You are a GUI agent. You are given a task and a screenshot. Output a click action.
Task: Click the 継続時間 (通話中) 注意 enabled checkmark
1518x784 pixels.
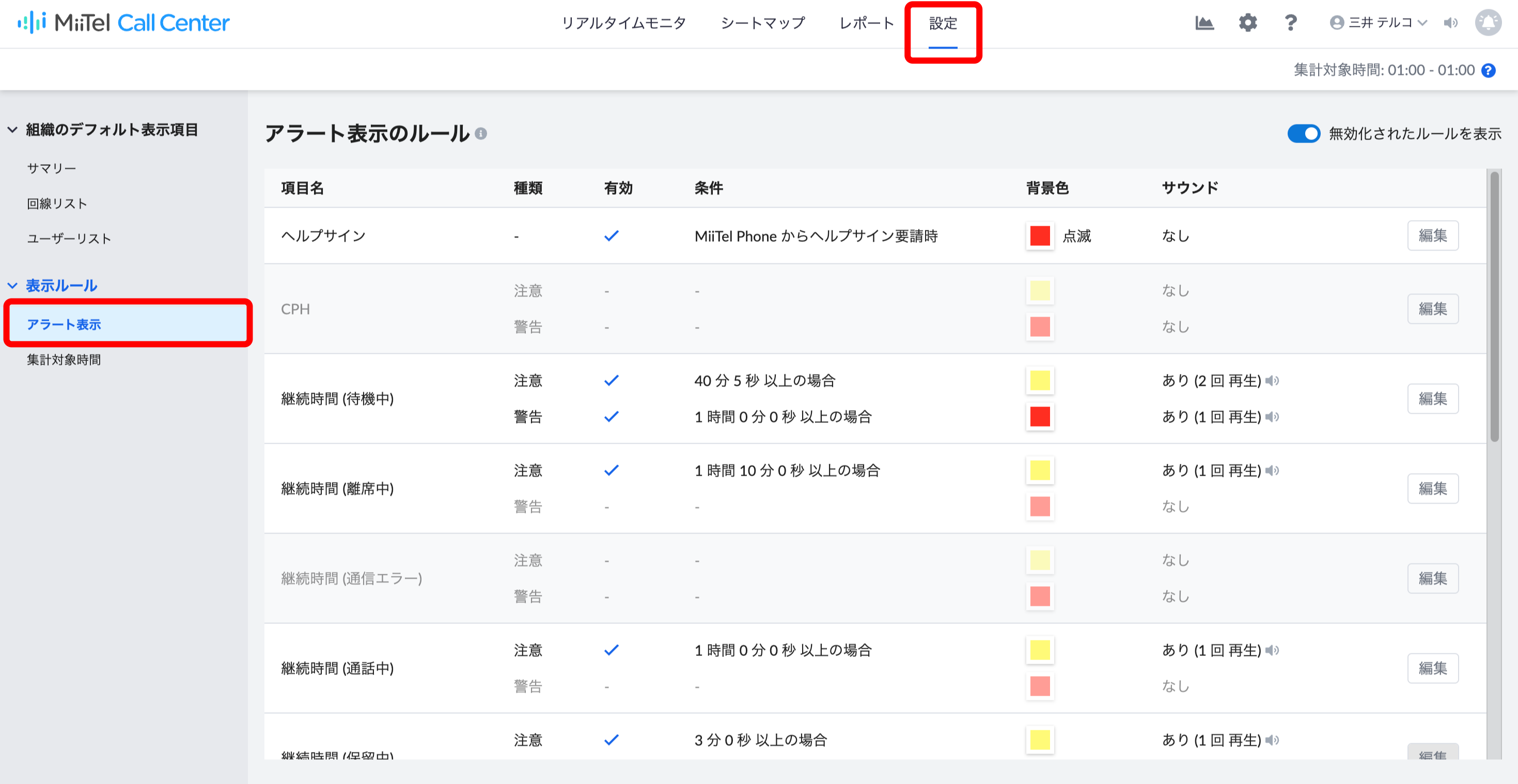[612, 650]
